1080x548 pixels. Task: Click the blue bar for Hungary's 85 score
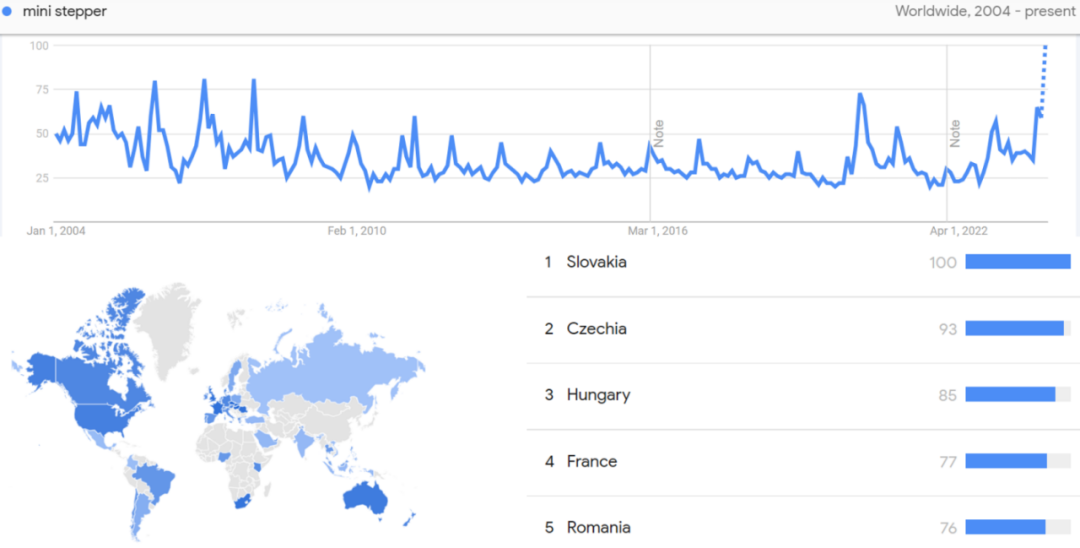click(x=1010, y=394)
